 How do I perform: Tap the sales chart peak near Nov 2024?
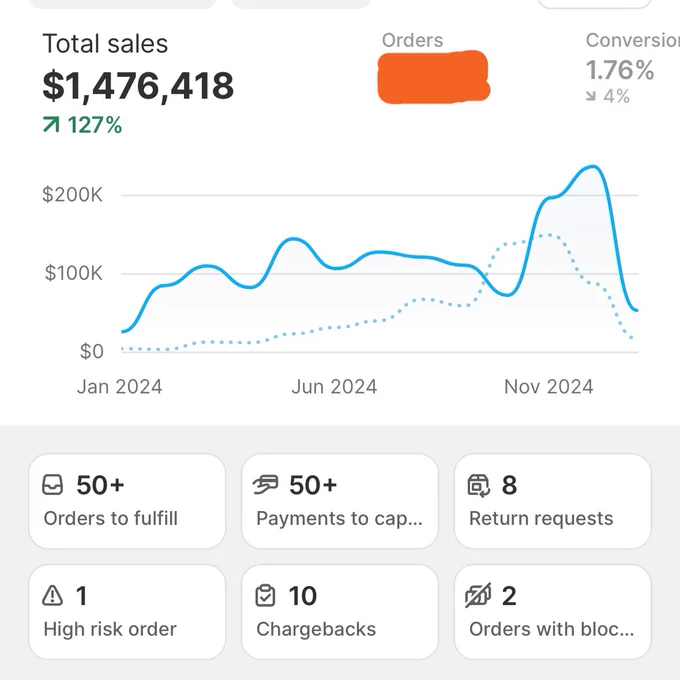click(592, 167)
